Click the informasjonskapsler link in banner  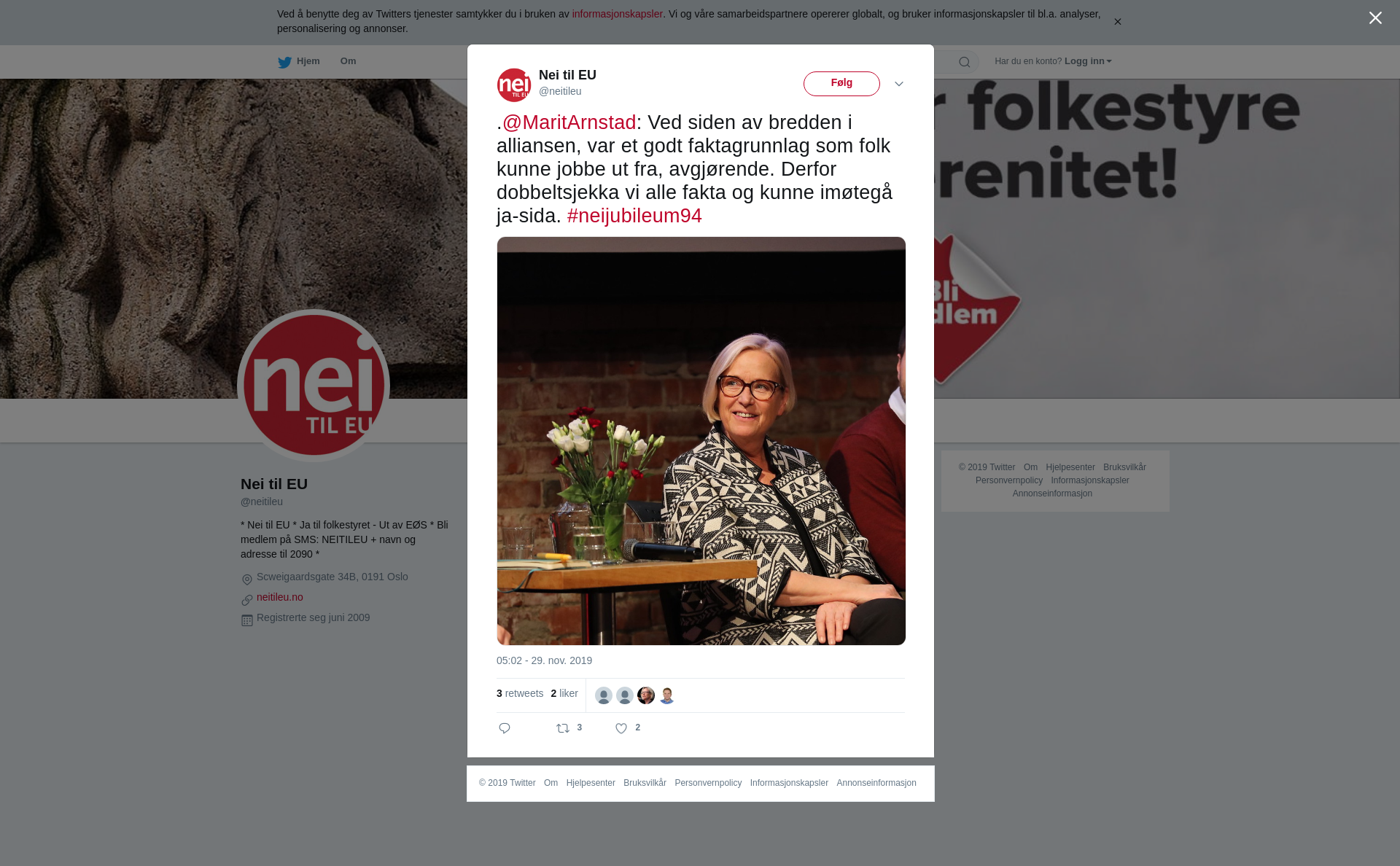[617, 14]
